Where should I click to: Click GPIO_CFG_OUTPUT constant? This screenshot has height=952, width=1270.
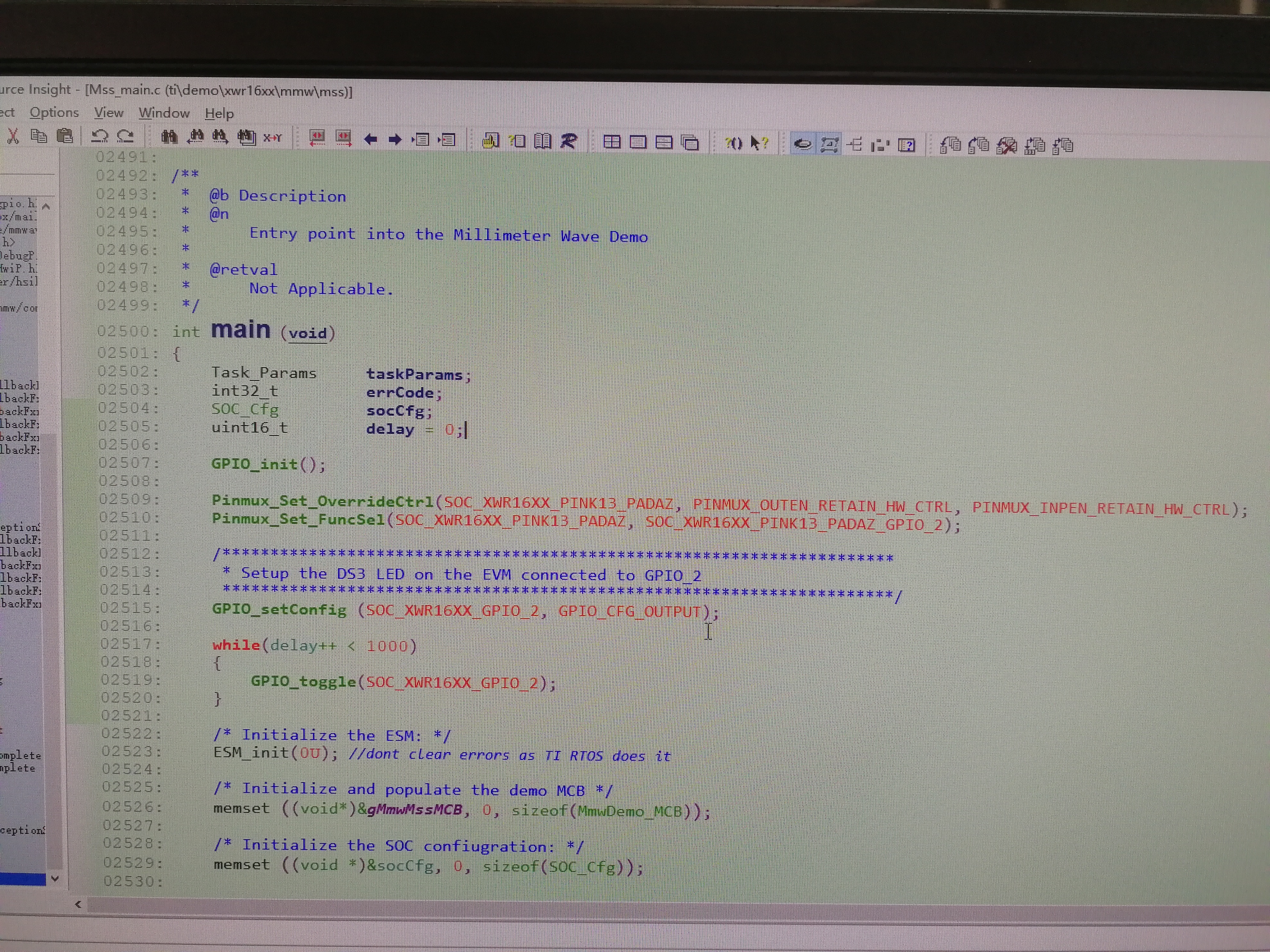[630, 611]
